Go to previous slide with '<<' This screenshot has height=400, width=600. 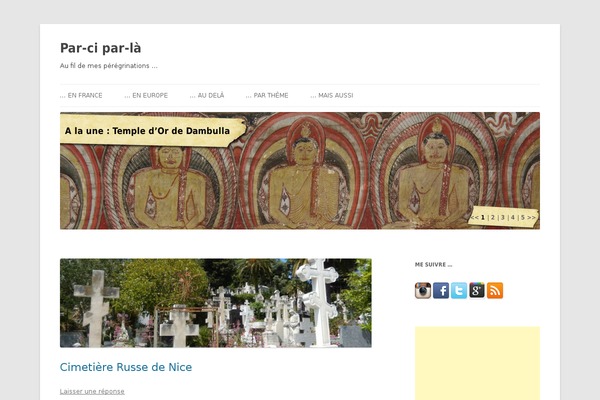point(474,217)
